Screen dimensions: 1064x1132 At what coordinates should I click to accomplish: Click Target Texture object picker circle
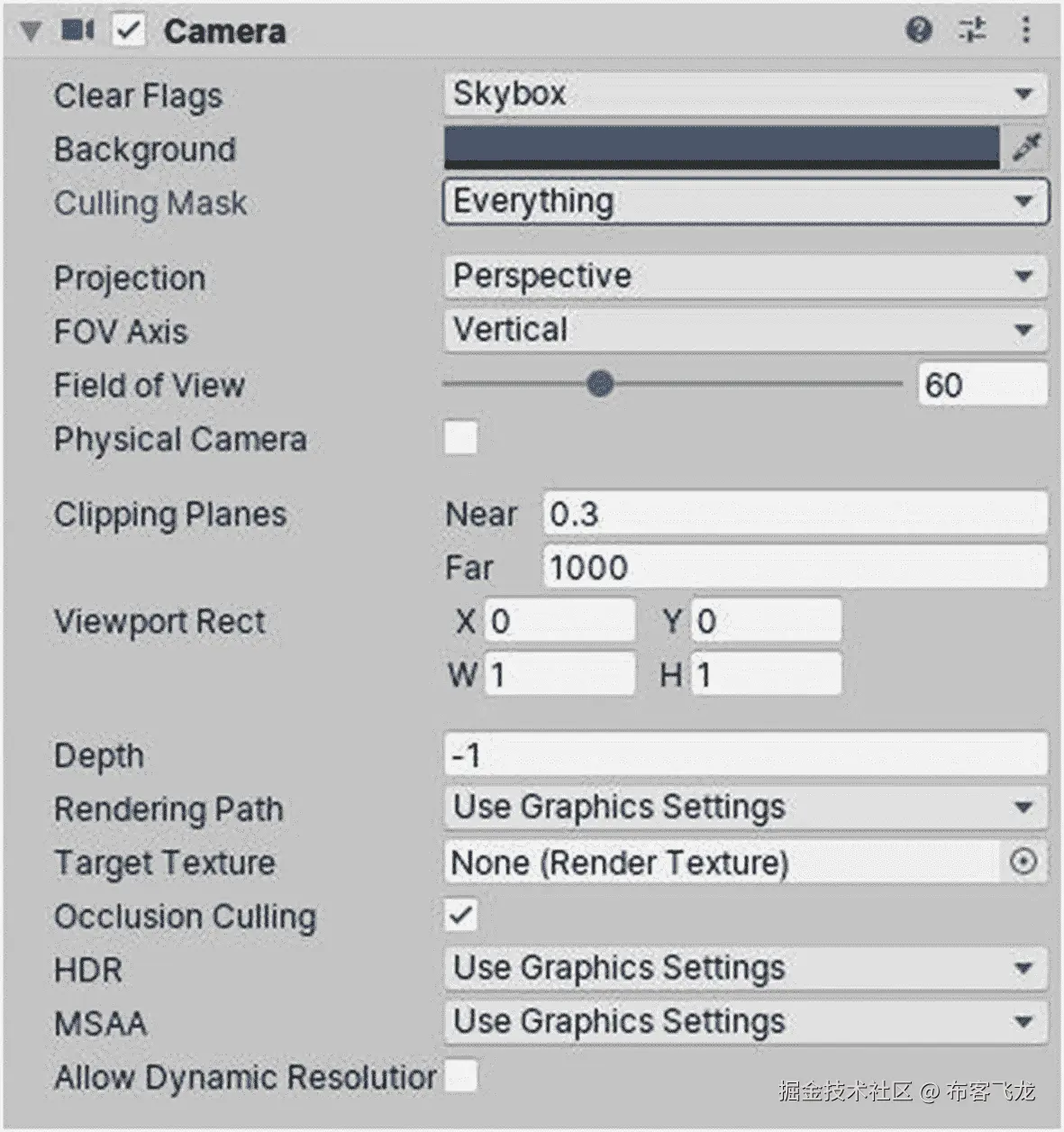point(1023,863)
